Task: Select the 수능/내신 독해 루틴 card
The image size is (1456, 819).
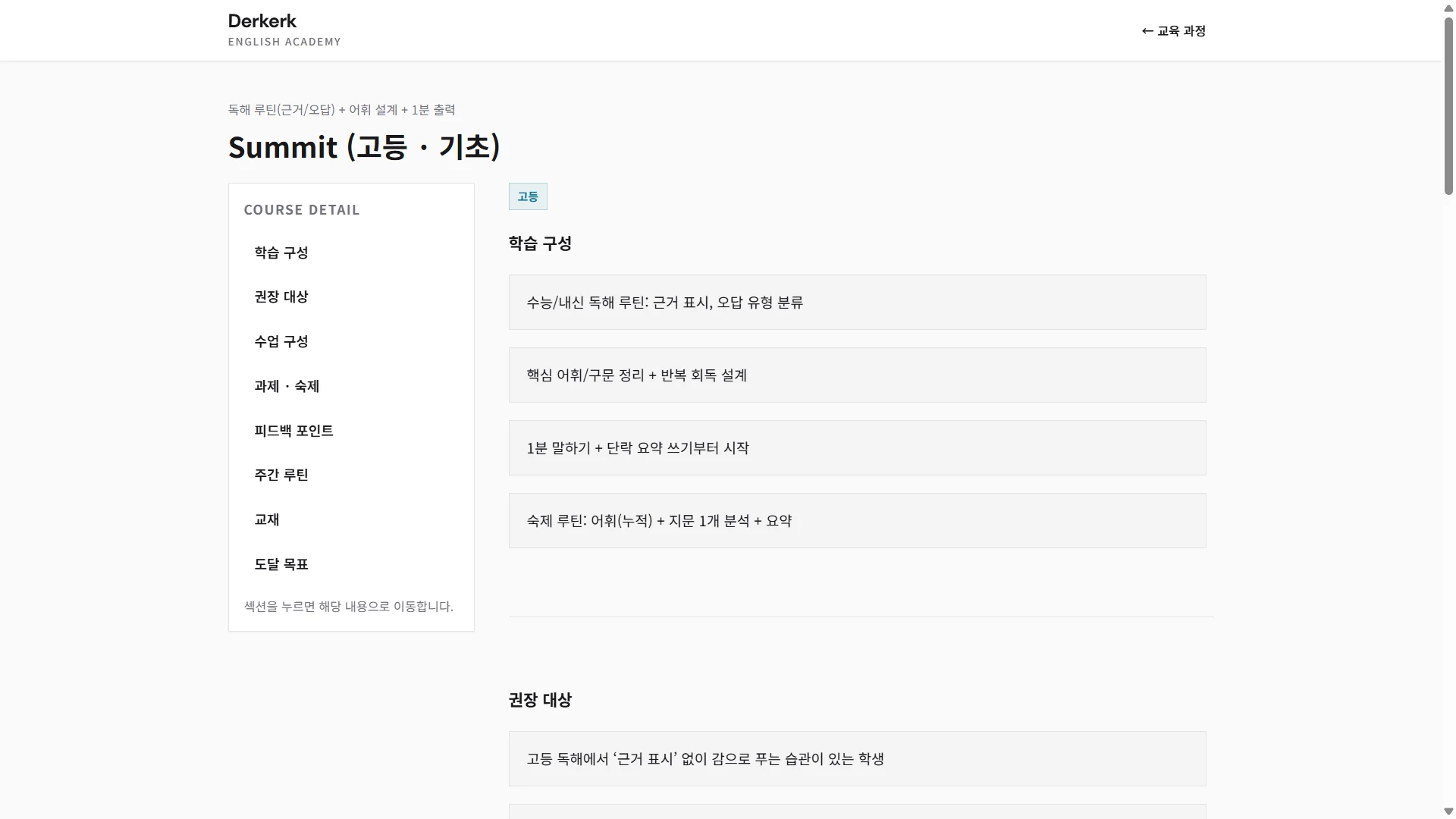Action: (856, 302)
